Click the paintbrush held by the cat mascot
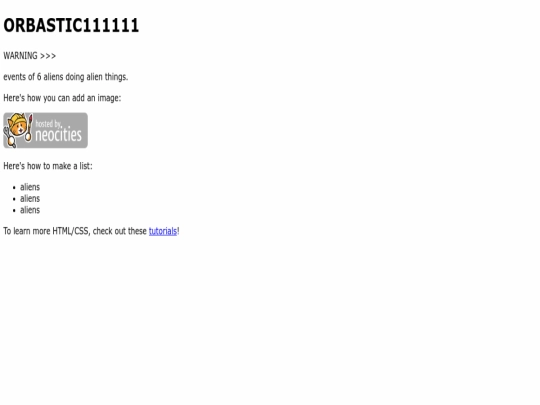 point(29,128)
